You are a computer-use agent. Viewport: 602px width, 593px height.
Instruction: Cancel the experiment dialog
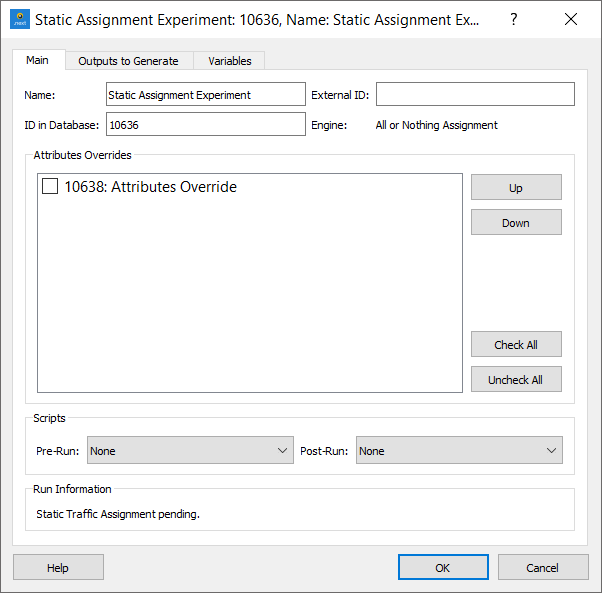coord(543,567)
